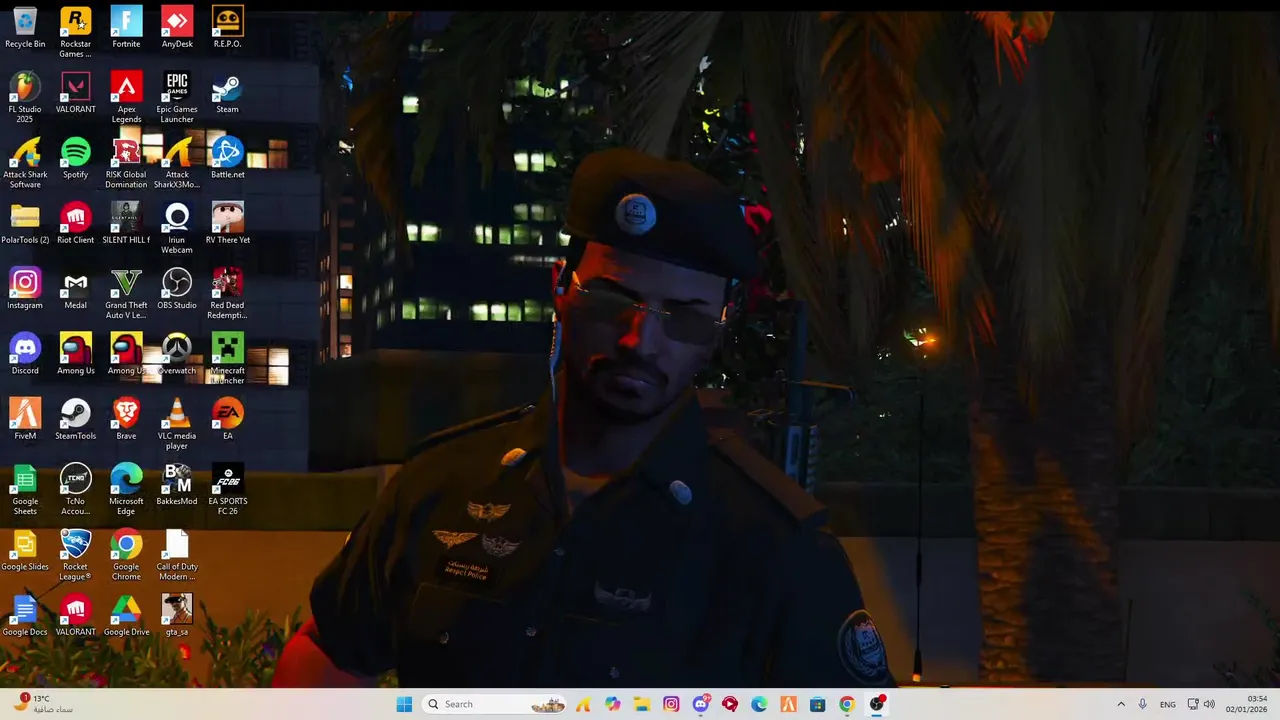Launch RISK Global Domination shortcut
1280x720 pixels.
(x=126, y=163)
